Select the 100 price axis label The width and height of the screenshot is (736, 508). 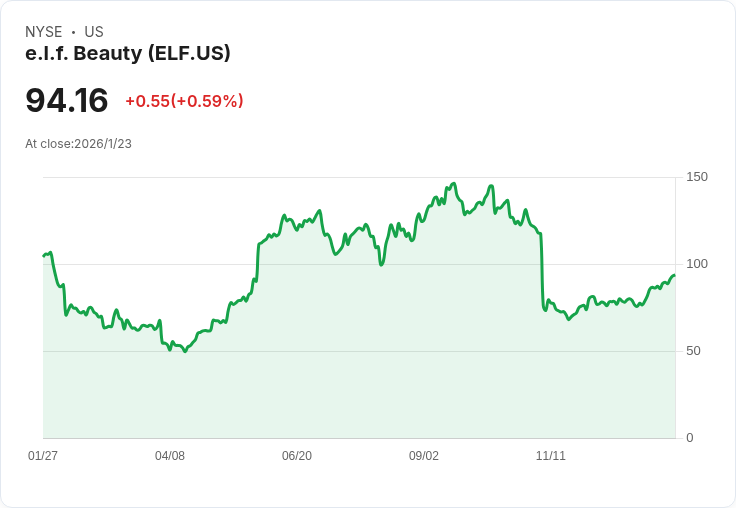click(697, 264)
